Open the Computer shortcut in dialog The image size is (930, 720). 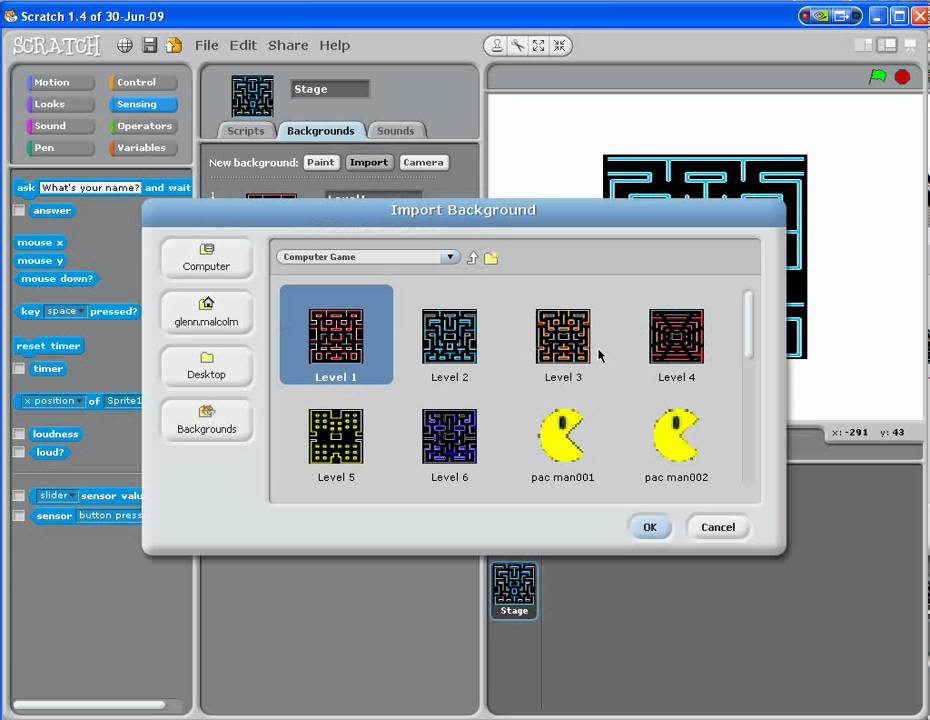coord(206,258)
